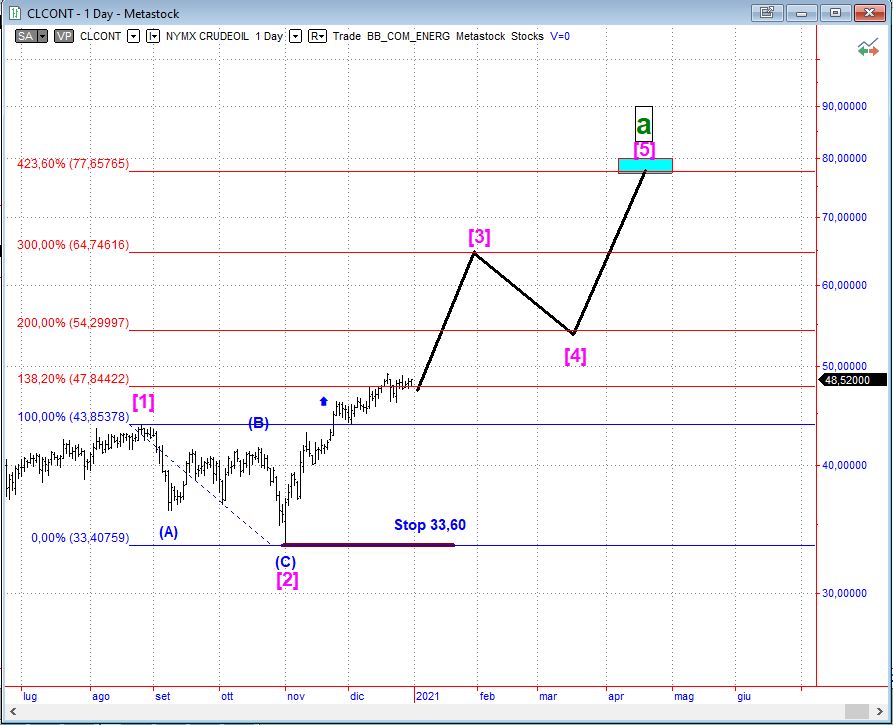Image resolution: width=893 pixels, height=725 pixels.
Task: Click the window detach icon in title bar
Action: coord(767,13)
